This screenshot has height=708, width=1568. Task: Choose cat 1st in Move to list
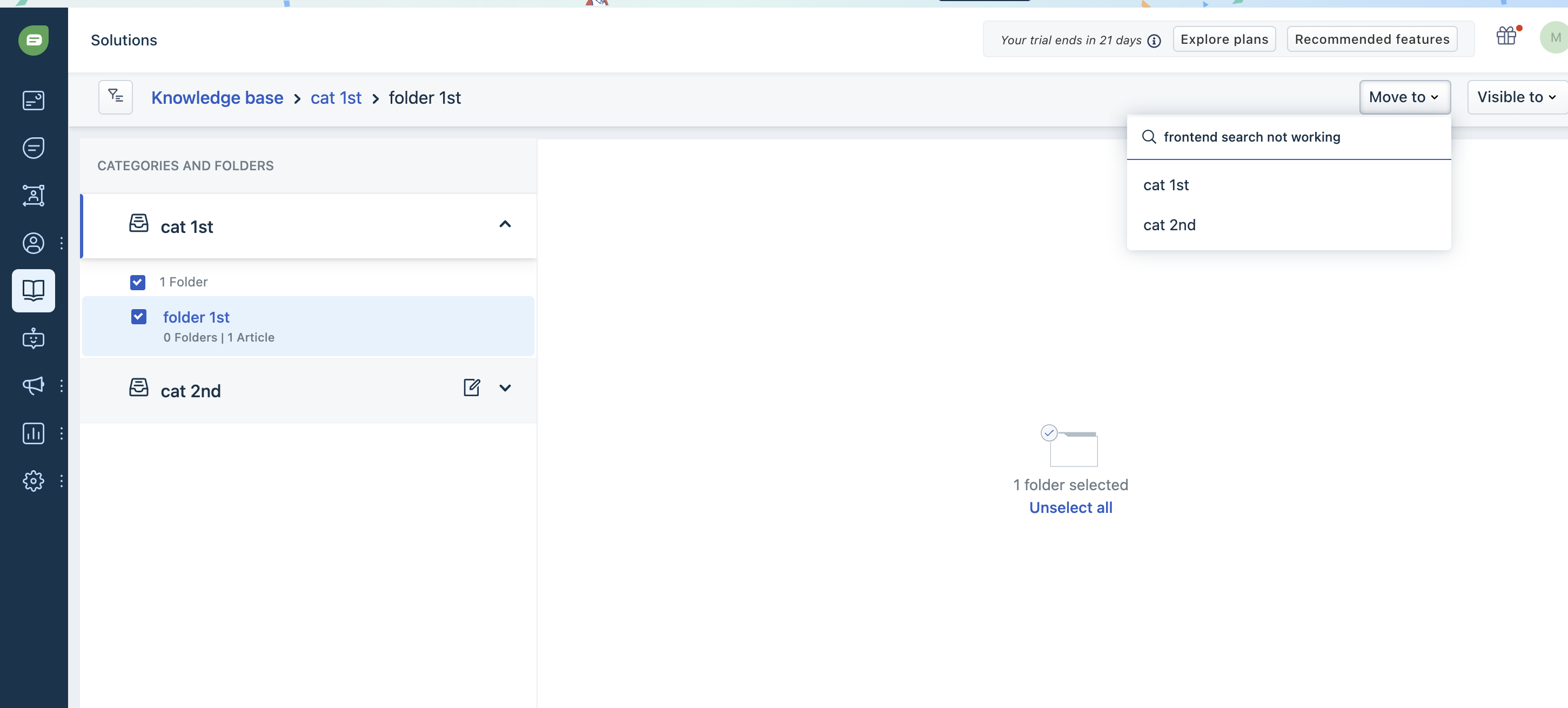point(1165,185)
